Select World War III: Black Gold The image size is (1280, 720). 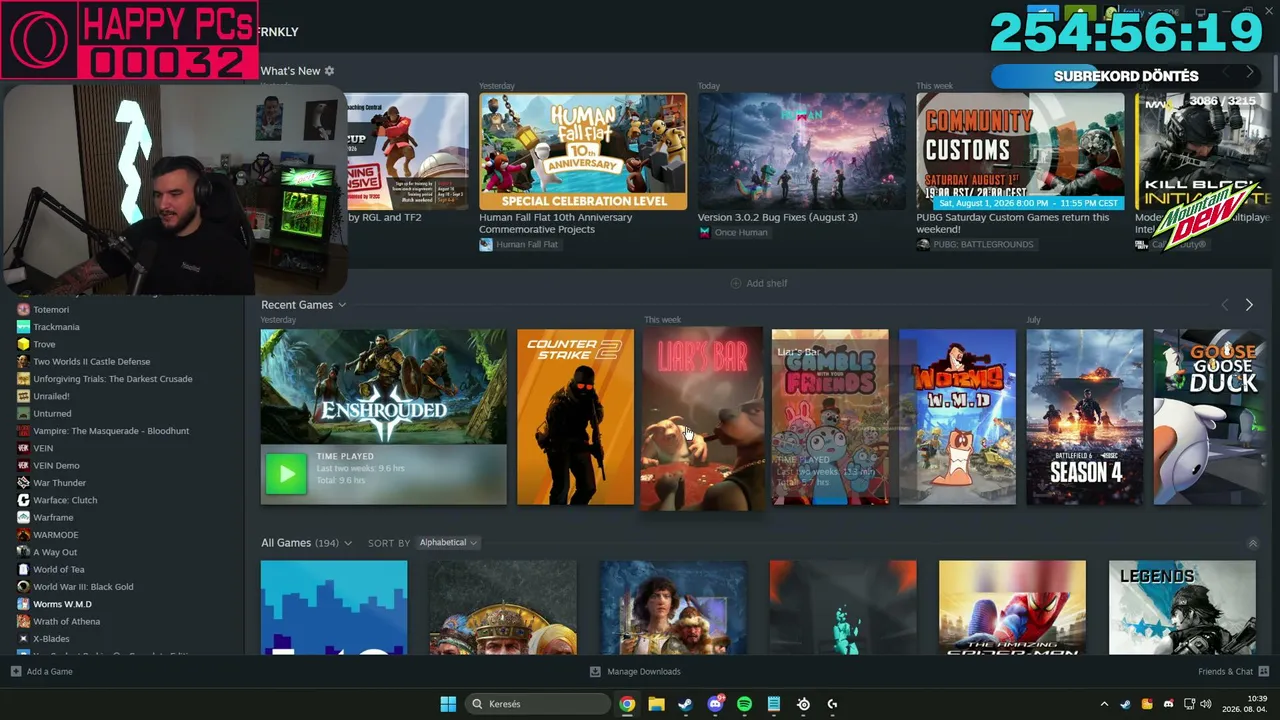pos(83,587)
